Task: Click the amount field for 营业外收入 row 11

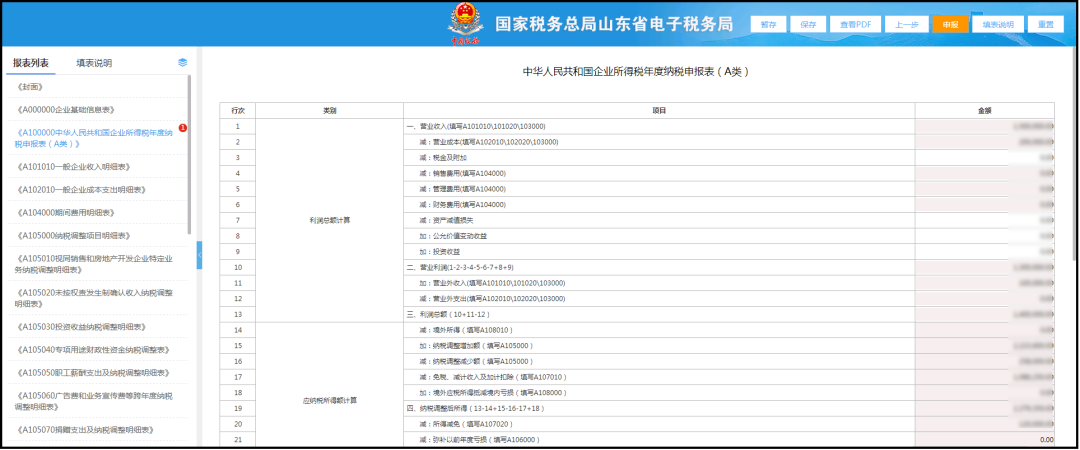Action: pos(984,283)
